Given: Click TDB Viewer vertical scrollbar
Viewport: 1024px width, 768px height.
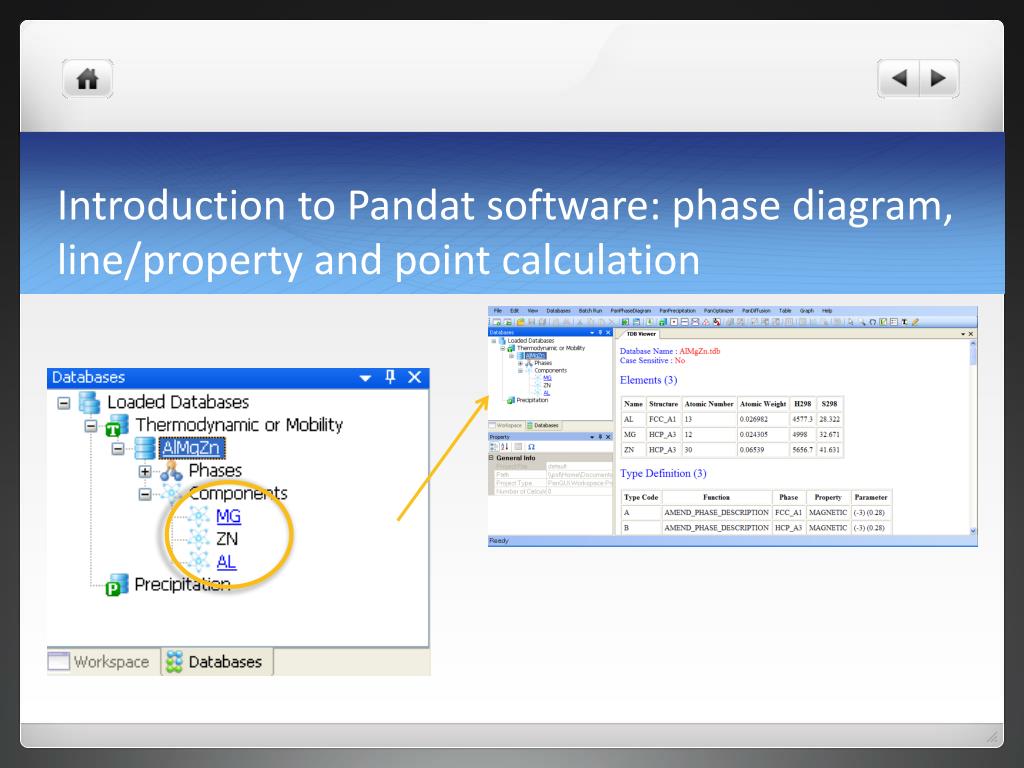Looking at the screenshot, I should 972,436.
